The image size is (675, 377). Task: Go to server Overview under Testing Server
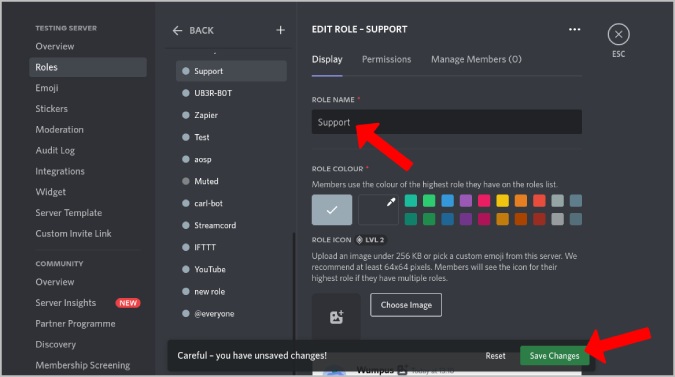tap(55, 46)
